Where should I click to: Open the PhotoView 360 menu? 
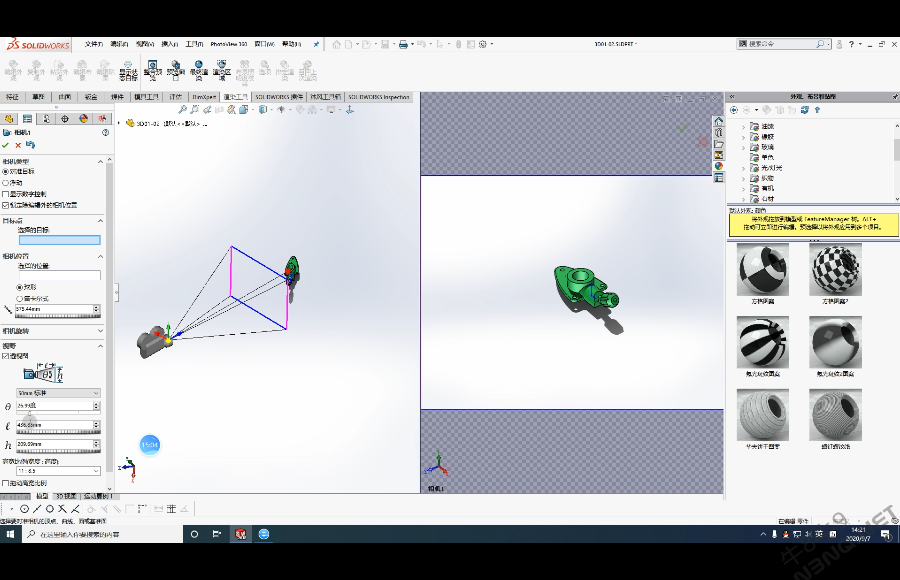[x=228, y=44]
